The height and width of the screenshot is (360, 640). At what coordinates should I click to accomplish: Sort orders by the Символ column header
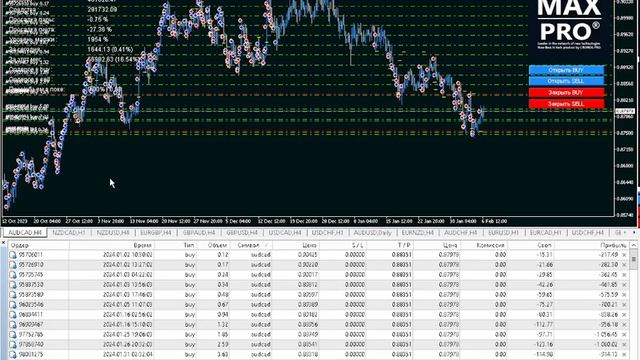tap(251, 245)
